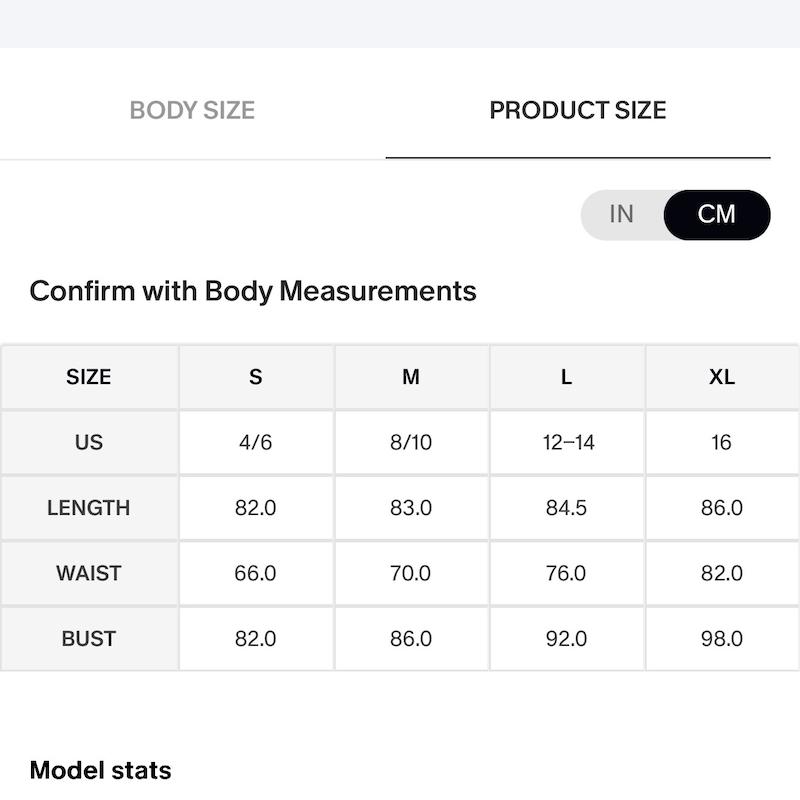Select the PRODUCT SIZE tab

tap(578, 110)
